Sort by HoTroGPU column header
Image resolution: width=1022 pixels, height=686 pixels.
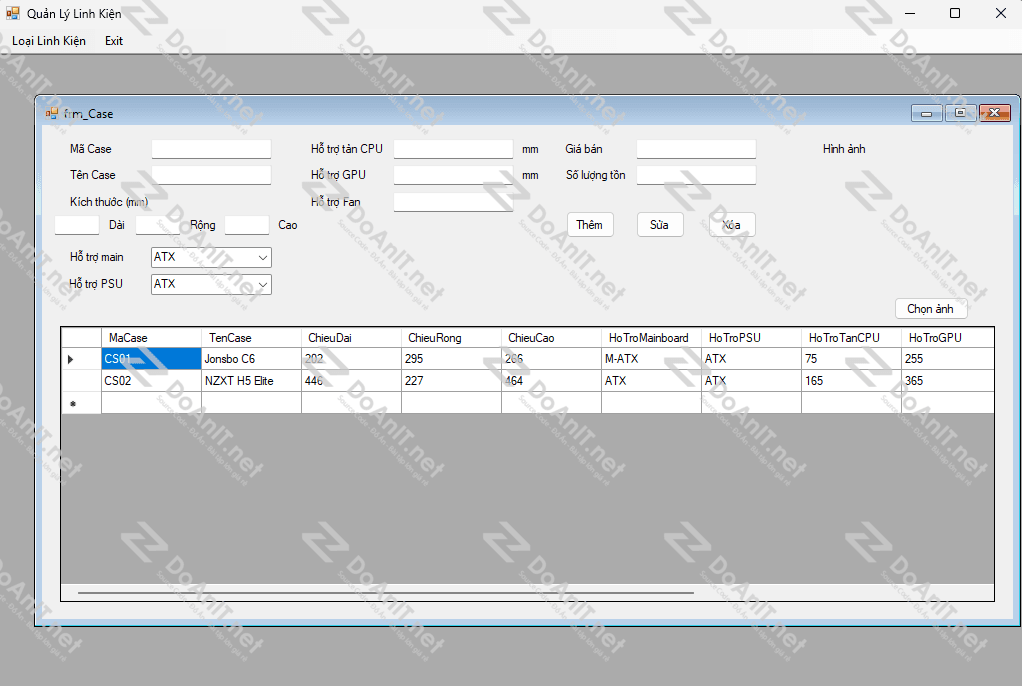tap(948, 338)
